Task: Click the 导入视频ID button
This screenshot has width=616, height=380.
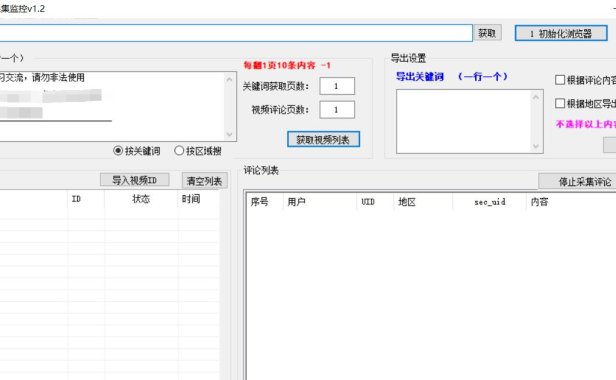Action: [x=134, y=180]
